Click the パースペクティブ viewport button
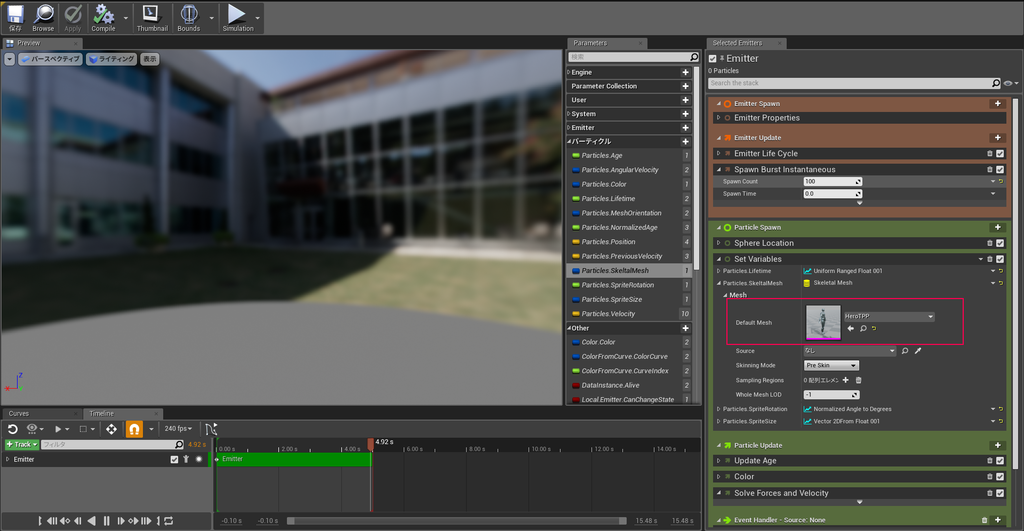Screen dimensions: 1024x531 50,59
